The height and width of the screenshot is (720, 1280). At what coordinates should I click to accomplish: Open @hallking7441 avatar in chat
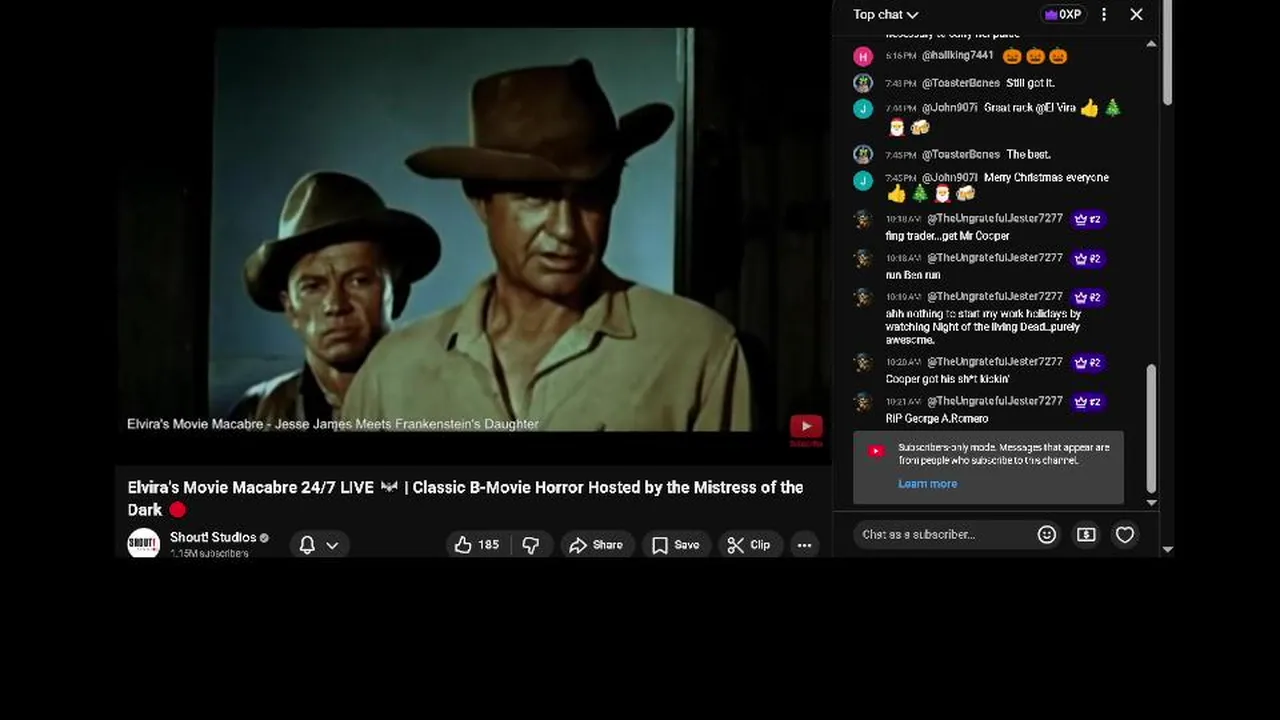(863, 56)
